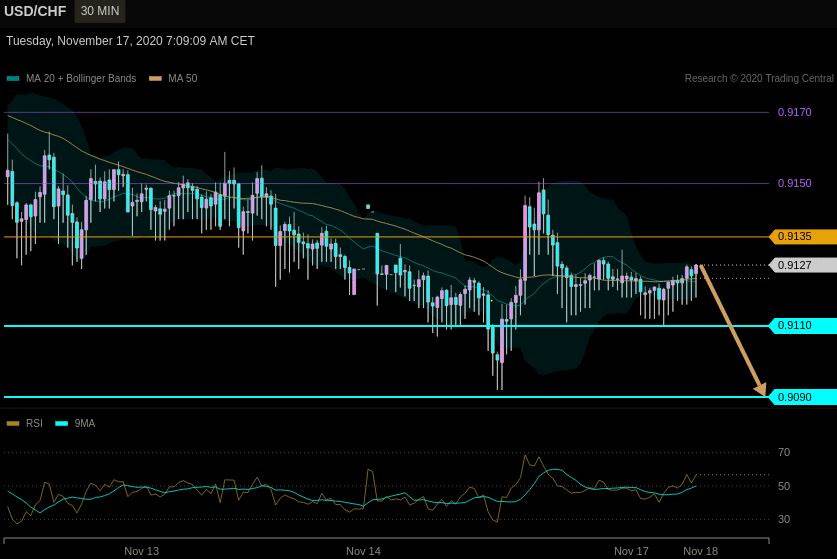
Task: Click the cyan 0.9110 support price tag
Action: (803, 325)
